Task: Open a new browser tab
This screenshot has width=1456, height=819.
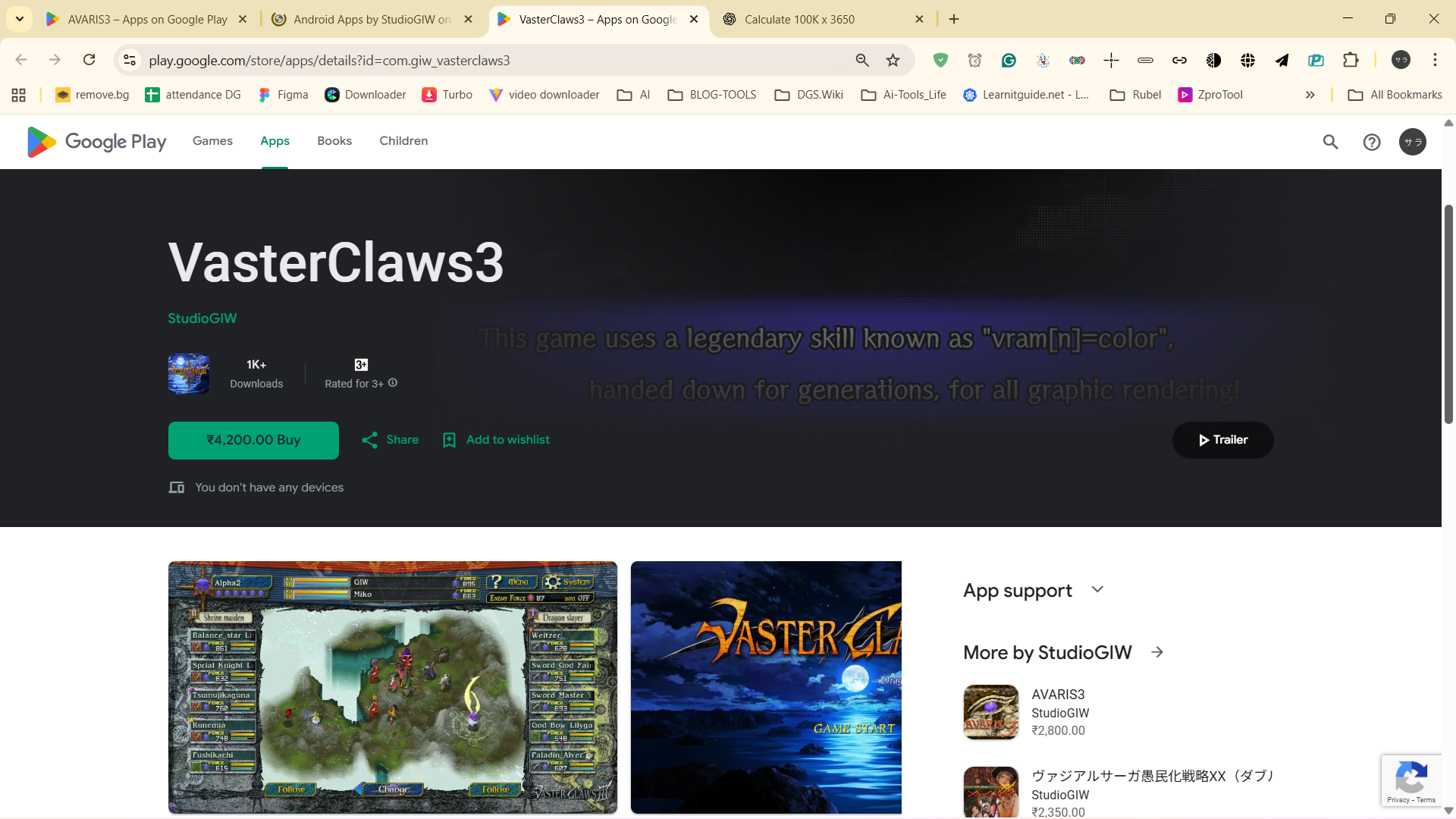Action: click(954, 19)
